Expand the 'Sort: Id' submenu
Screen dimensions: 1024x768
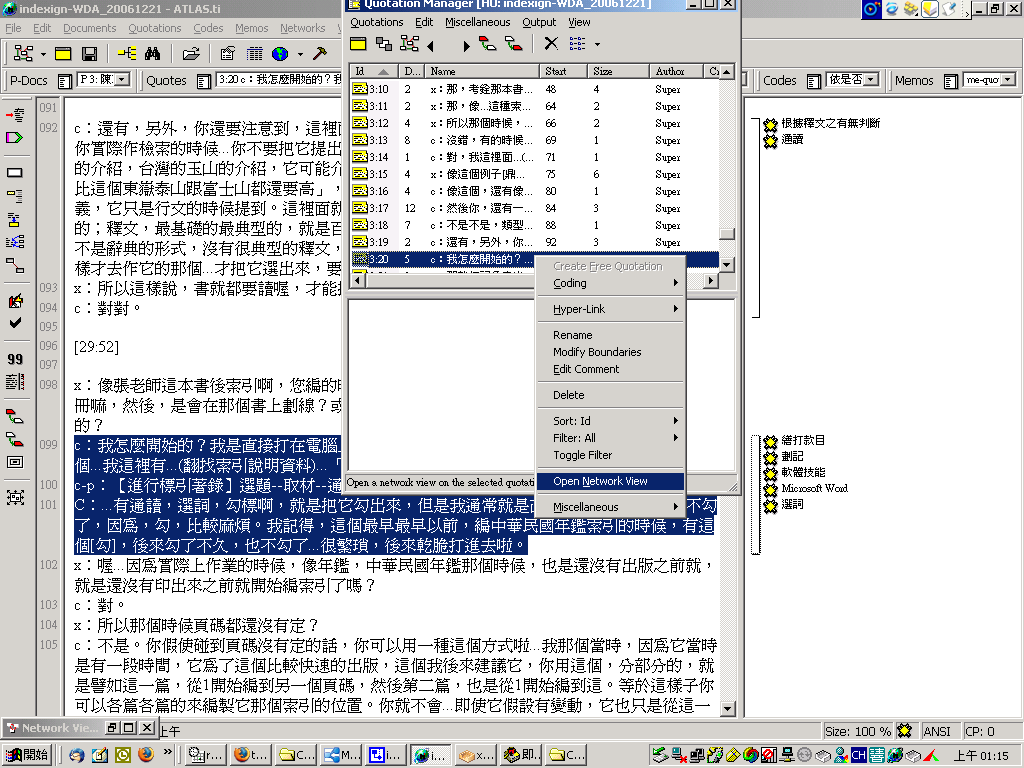coord(610,421)
